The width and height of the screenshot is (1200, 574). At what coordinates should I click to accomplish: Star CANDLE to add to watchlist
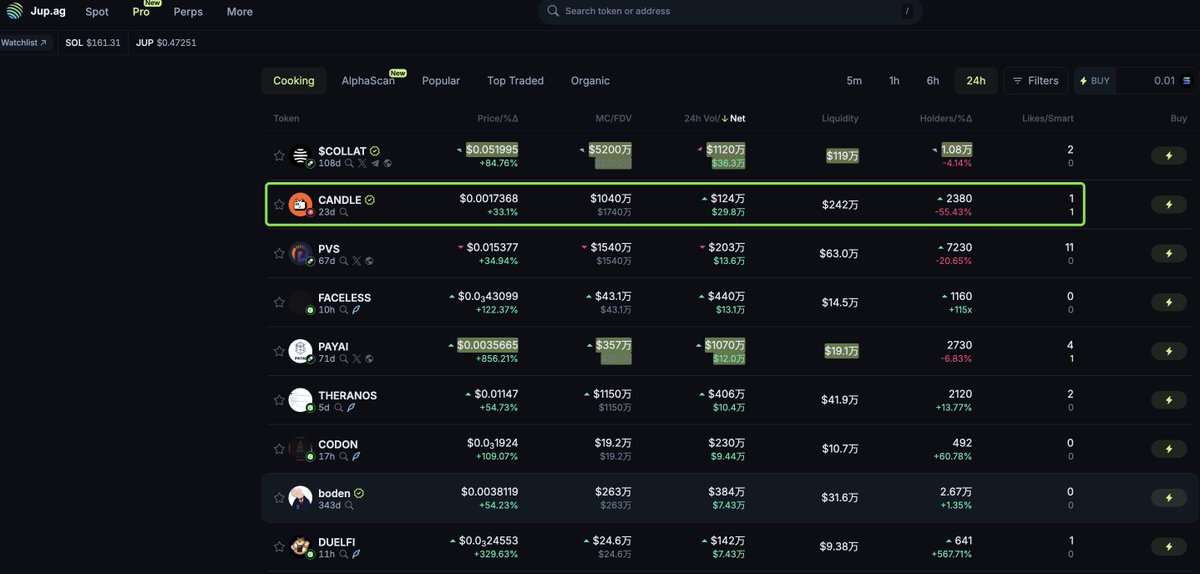tap(279, 204)
